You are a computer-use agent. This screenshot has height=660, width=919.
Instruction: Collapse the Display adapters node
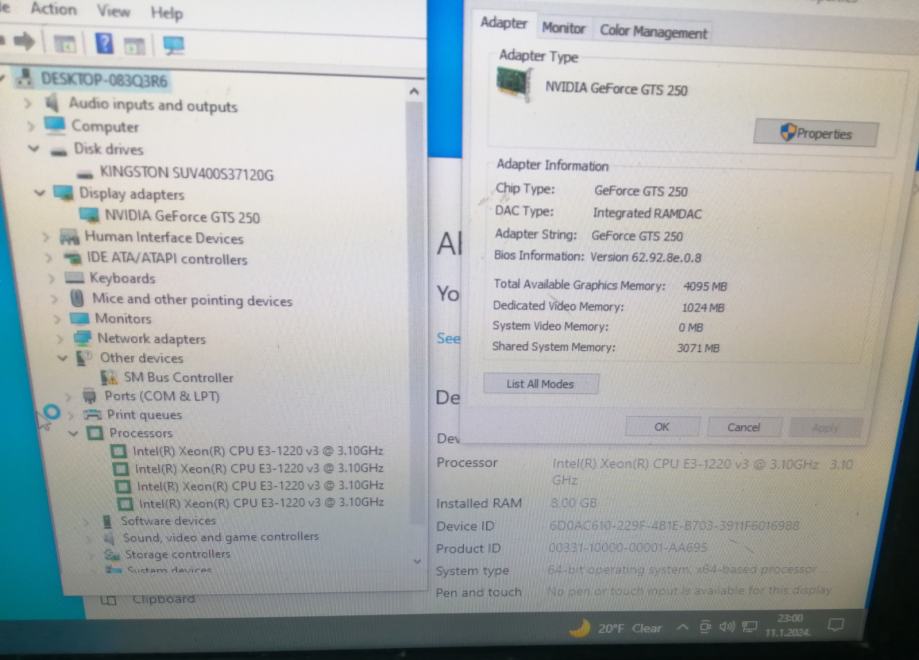(39, 192)
